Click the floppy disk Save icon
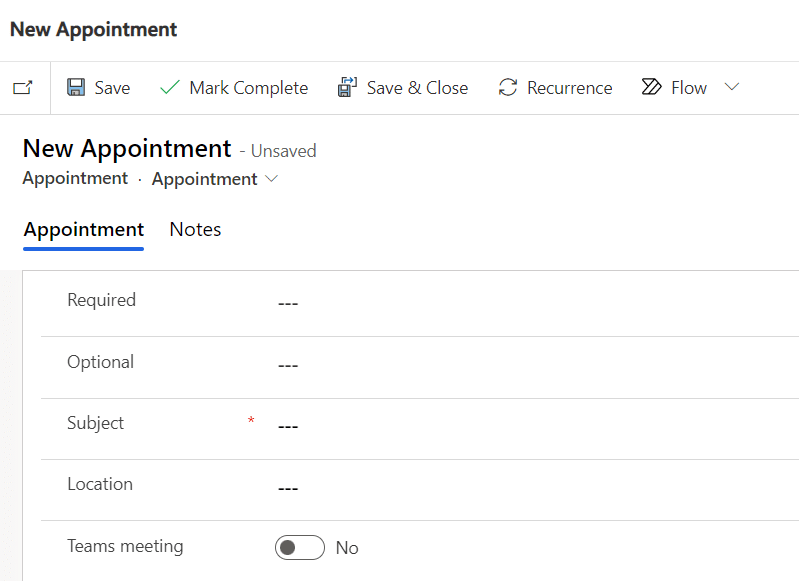 click(x=76, y=88)
